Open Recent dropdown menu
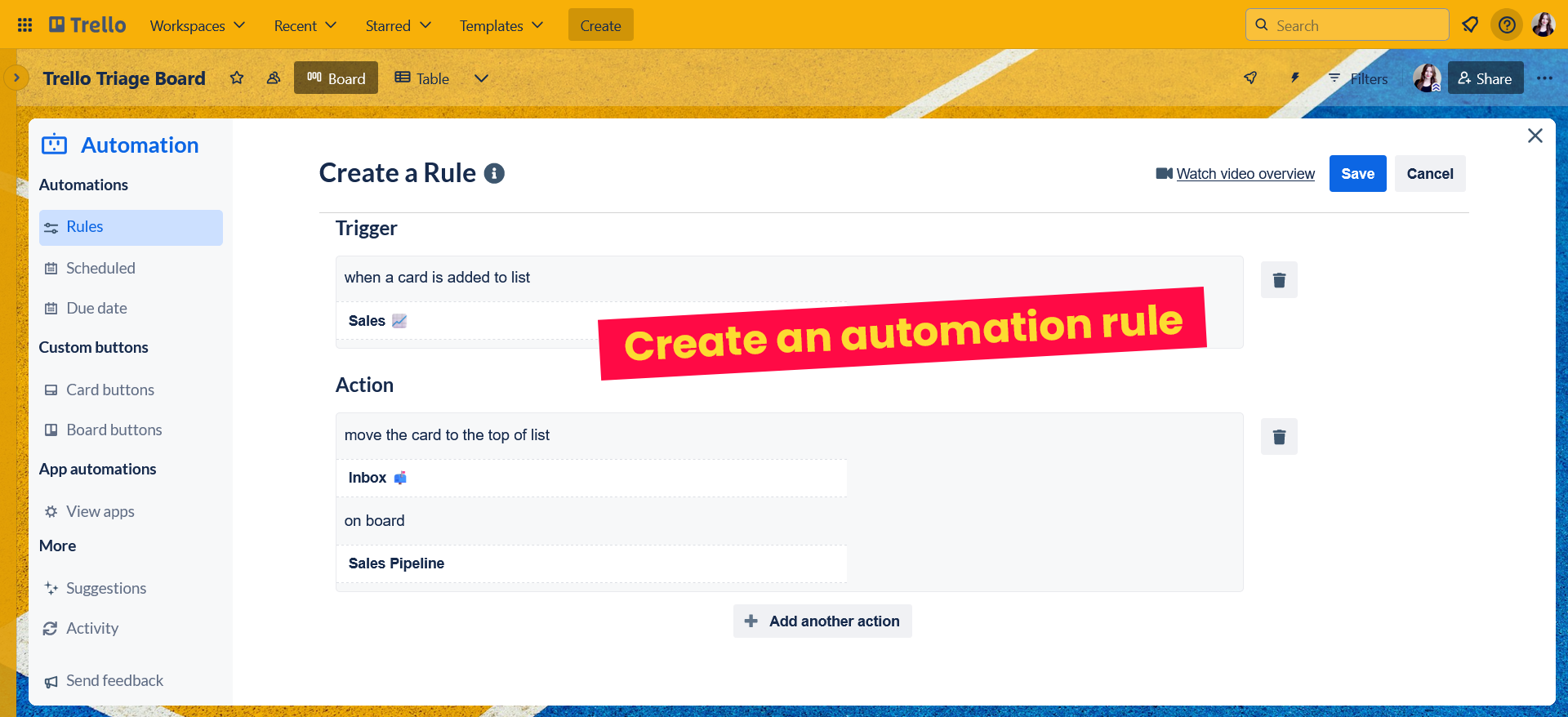The image size is (1568, 717). 305,25
